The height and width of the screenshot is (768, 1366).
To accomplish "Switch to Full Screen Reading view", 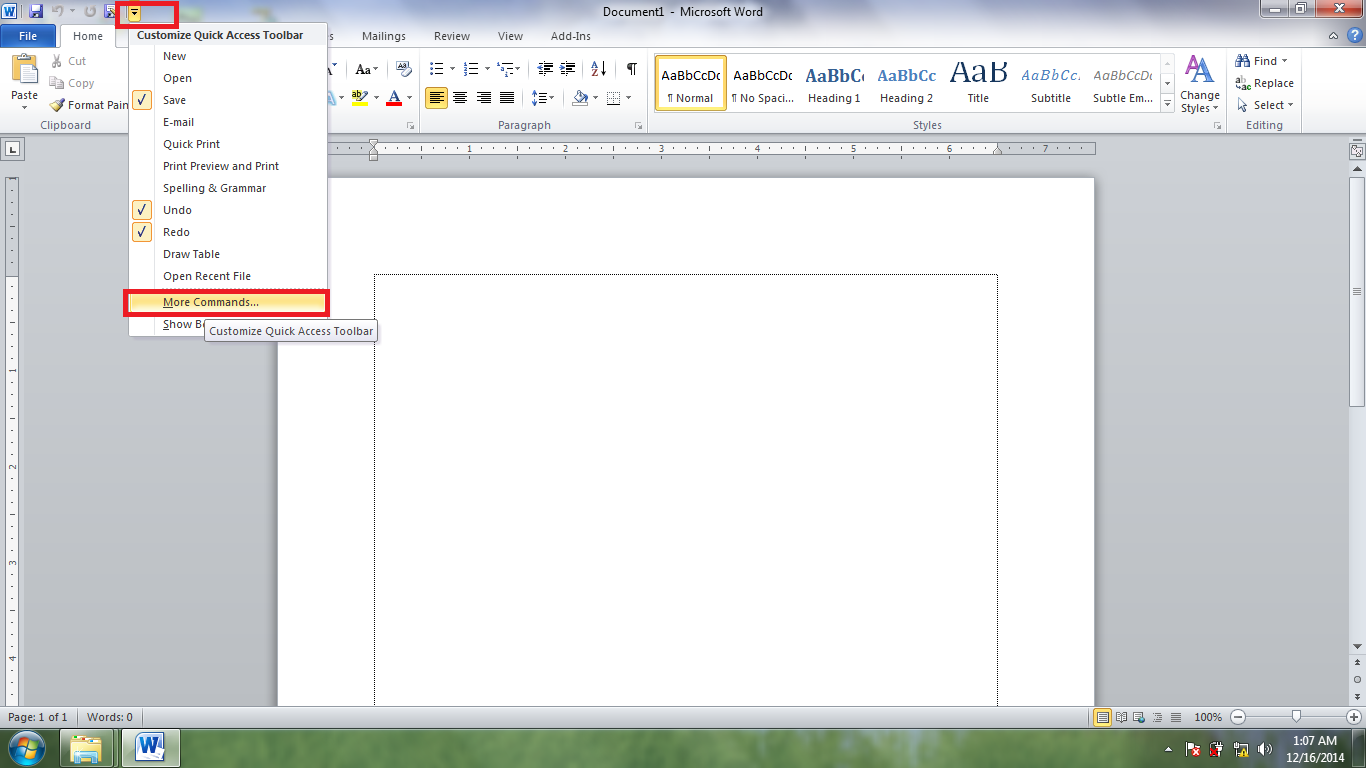I will point(1121,717).
